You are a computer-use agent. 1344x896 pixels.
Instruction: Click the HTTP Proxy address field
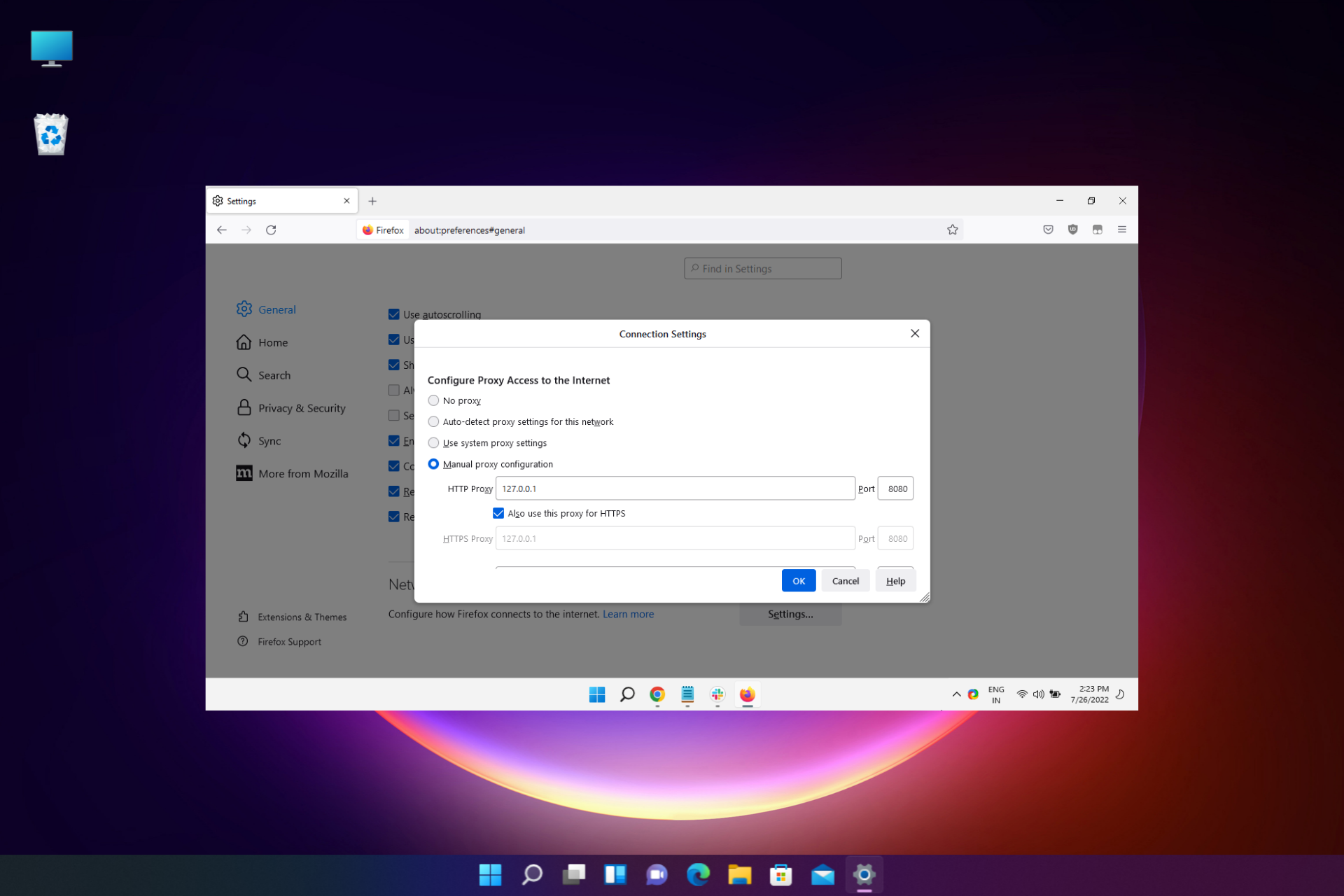[675, 489]
